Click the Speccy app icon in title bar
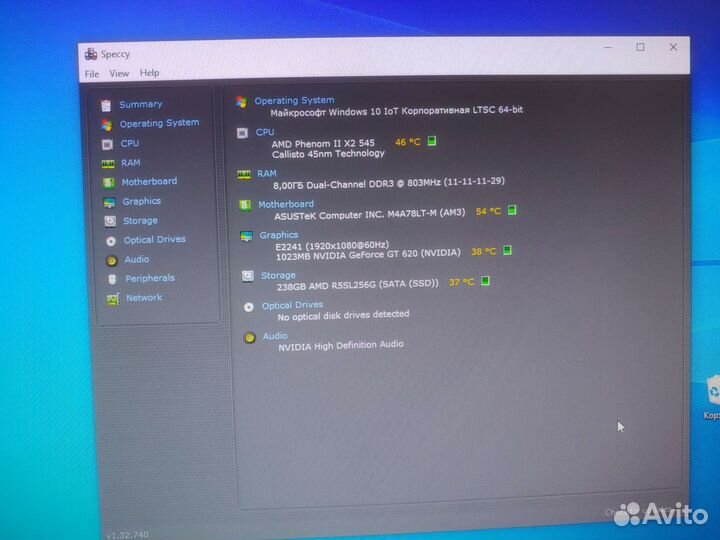This screenshot has width=720, height=540. click(x=91, y=54)
